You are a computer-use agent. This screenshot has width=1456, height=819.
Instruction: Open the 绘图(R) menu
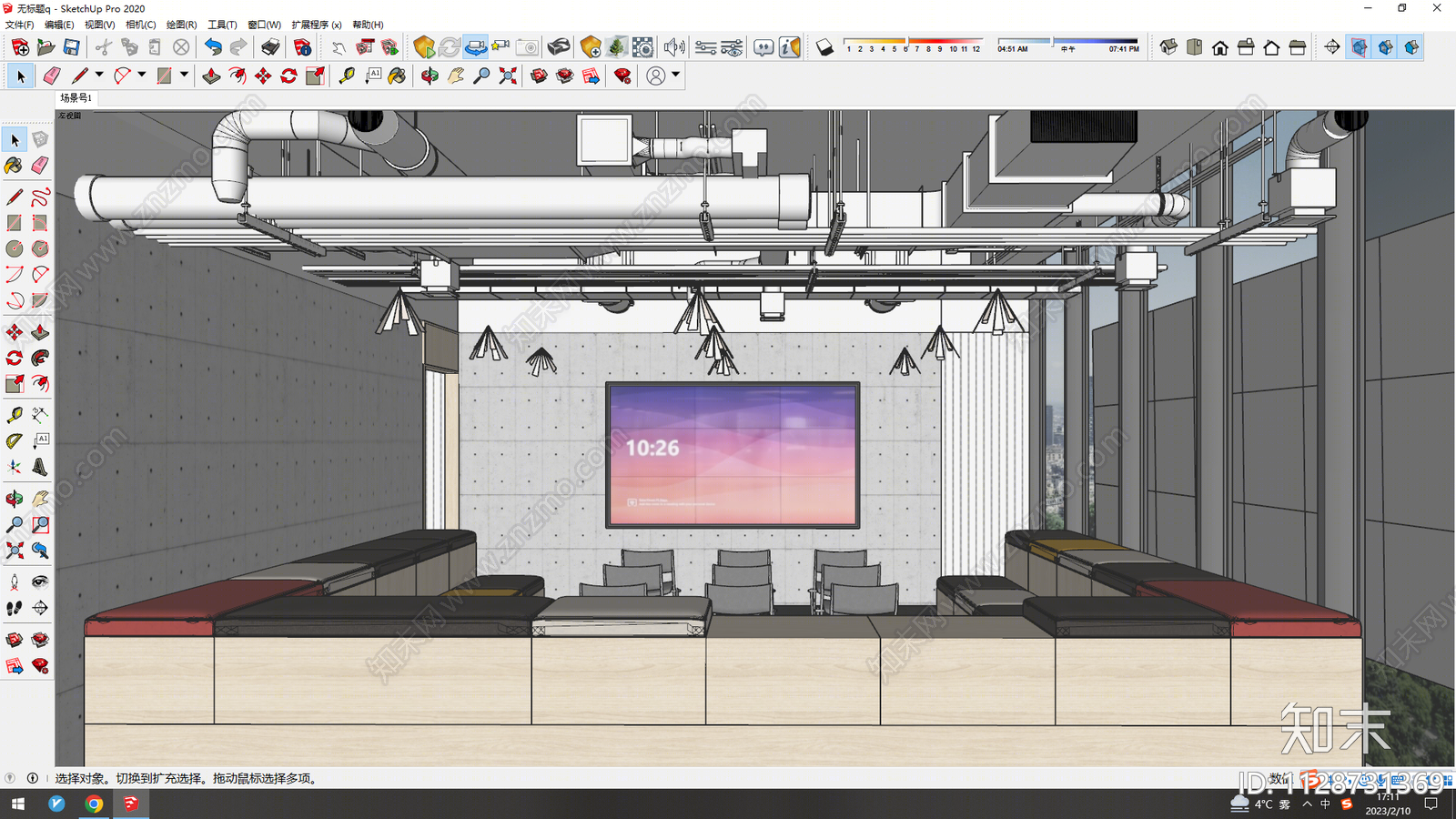tap(181, 25)
